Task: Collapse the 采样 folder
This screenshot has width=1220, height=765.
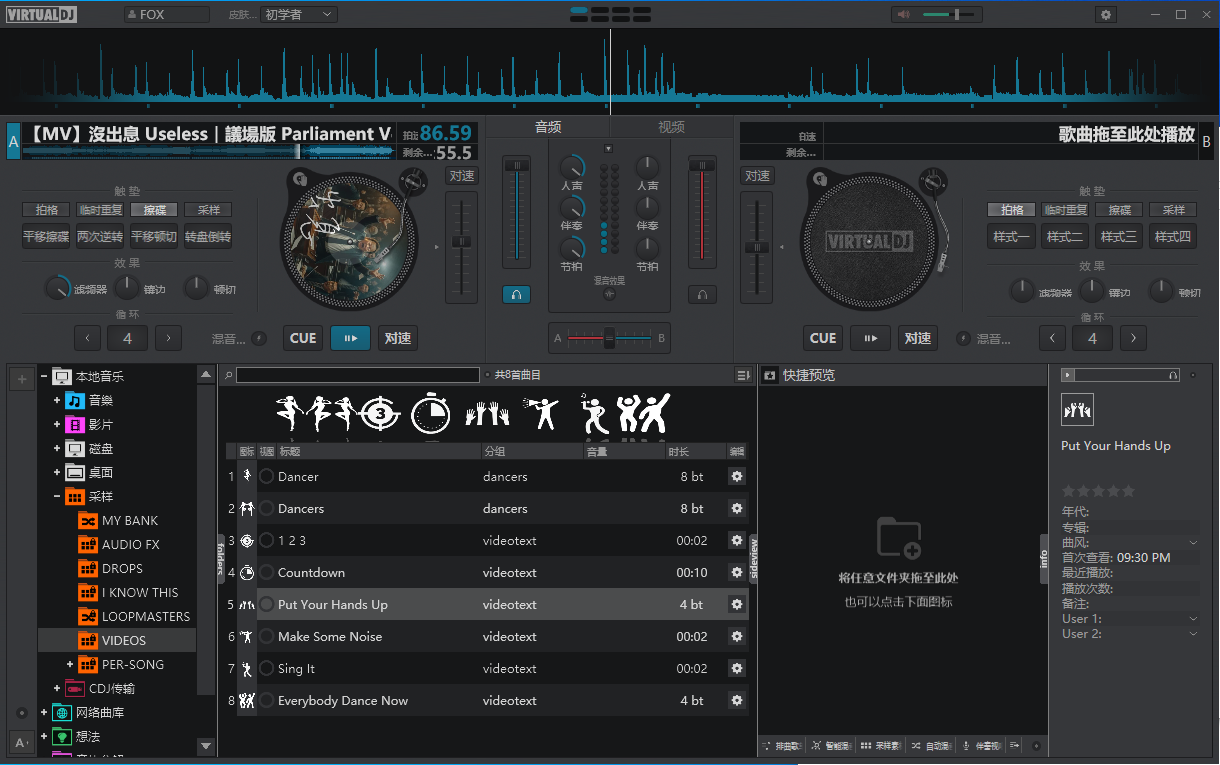Action: (x=57, y=497)
